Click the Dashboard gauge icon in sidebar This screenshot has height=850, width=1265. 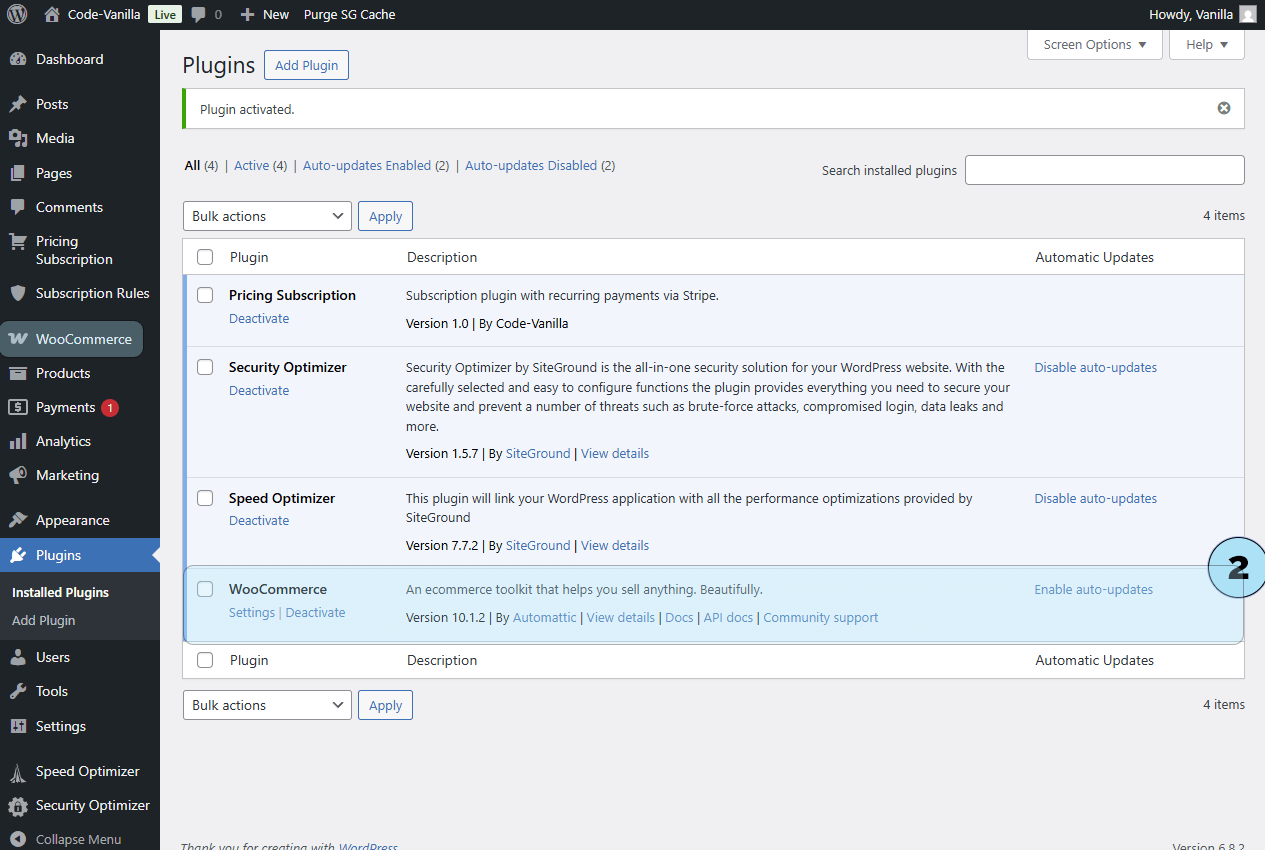(x=17, y=59)
